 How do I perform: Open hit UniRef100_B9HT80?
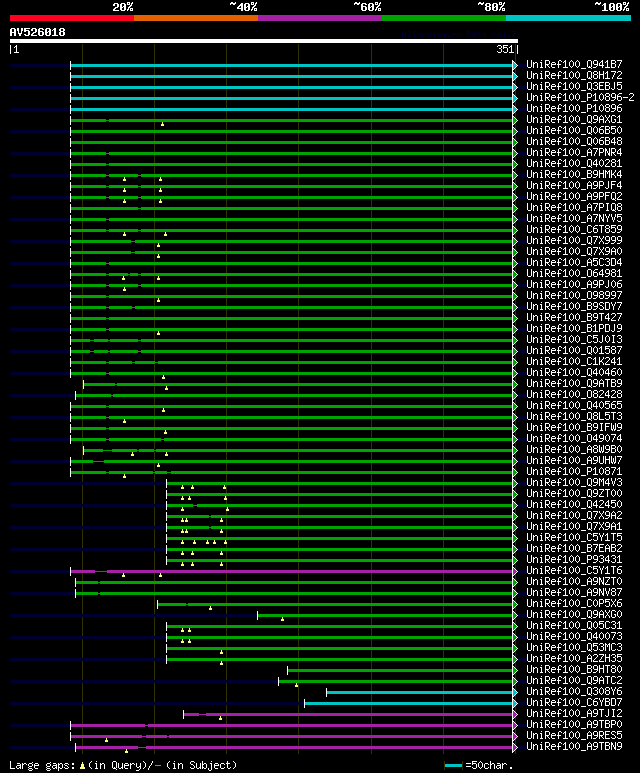574,669
